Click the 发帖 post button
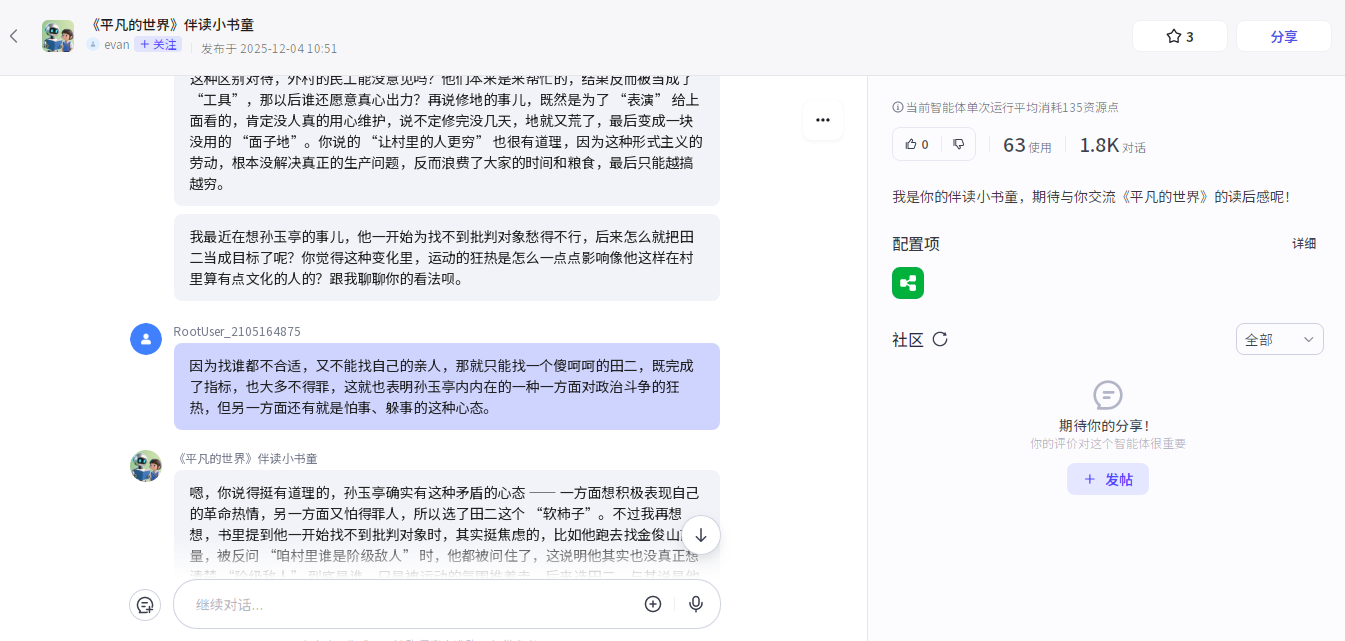1345x641 pixels. click(x=1107, y=479)
